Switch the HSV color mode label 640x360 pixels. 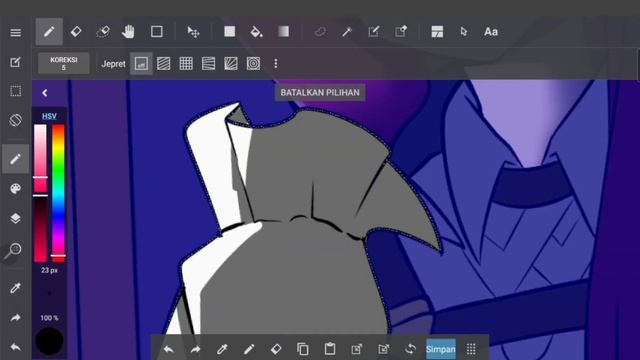tap(49, 116)
